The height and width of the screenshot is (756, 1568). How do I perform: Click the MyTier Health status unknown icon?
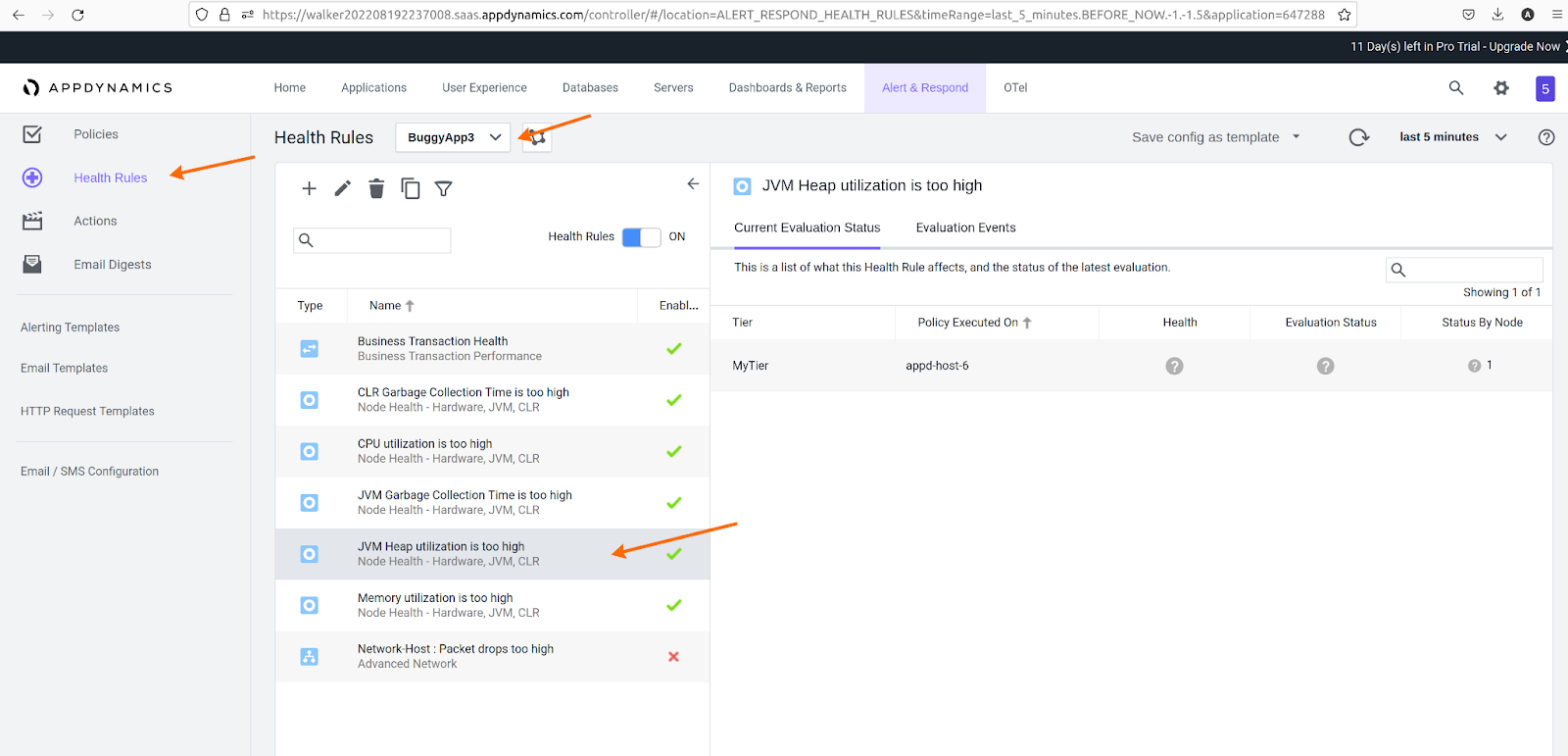point(1174,366)
